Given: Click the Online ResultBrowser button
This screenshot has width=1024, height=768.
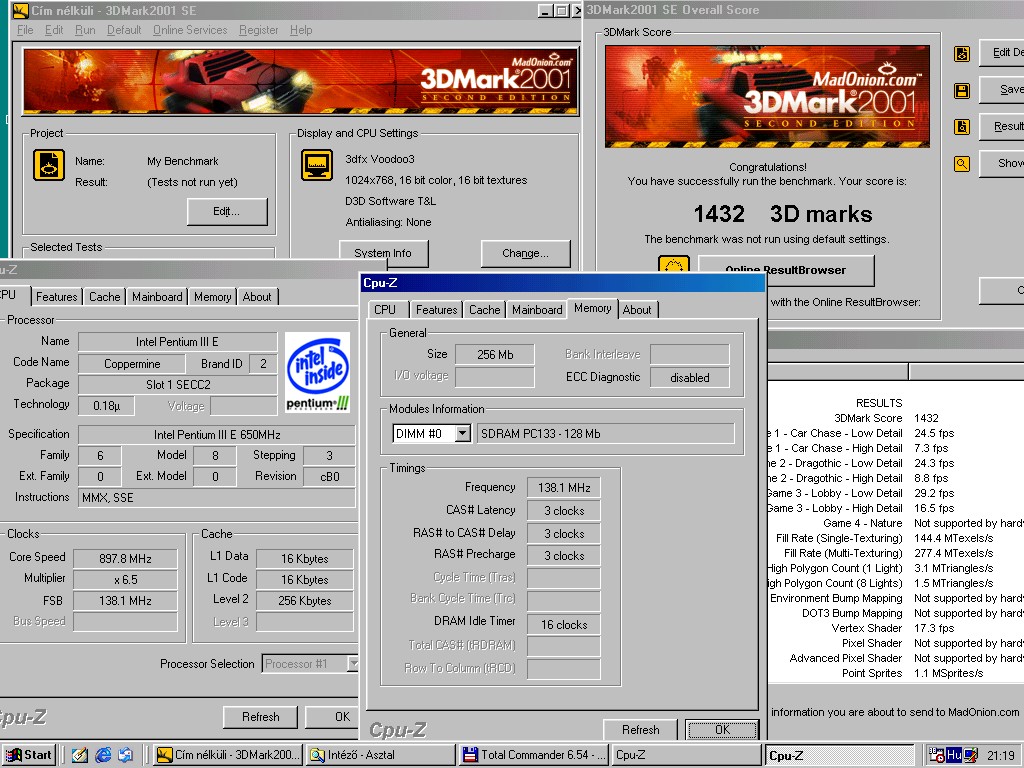Looking at the screenshot, I should (786, 270).
